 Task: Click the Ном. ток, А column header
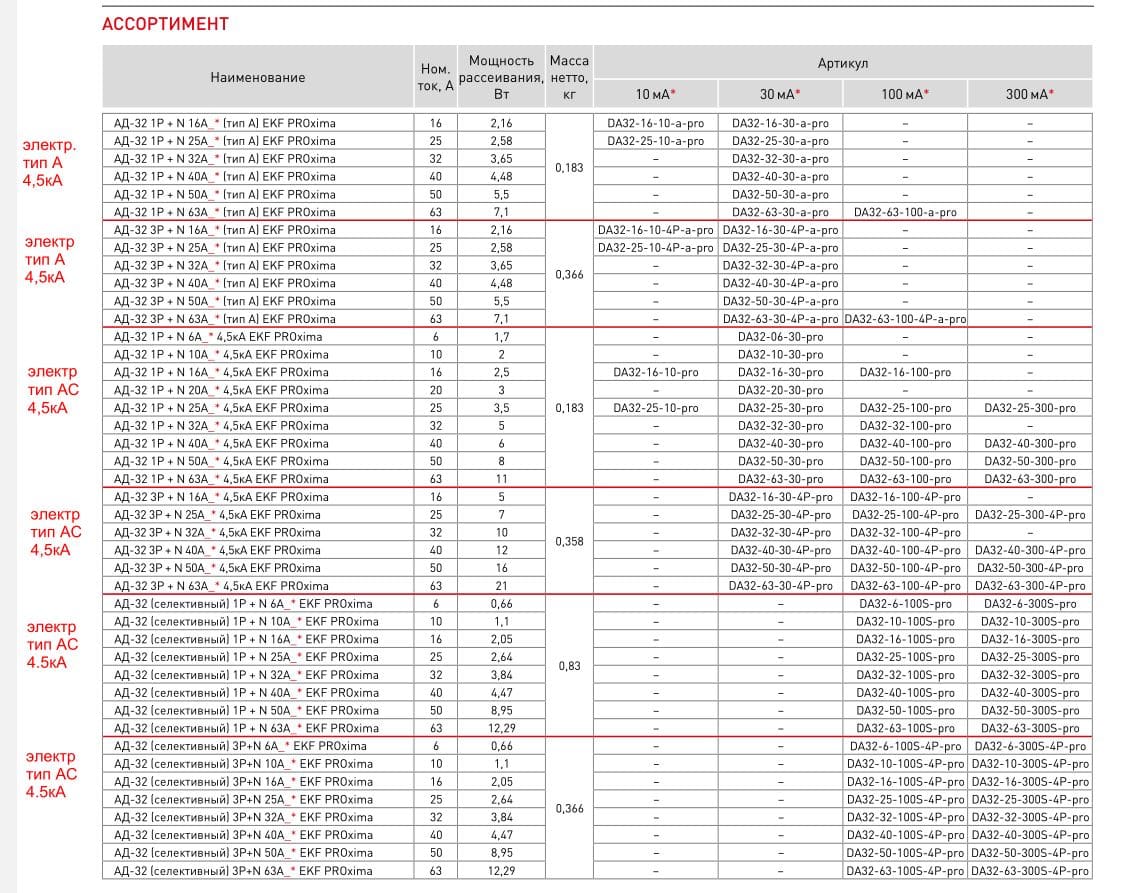435,77
